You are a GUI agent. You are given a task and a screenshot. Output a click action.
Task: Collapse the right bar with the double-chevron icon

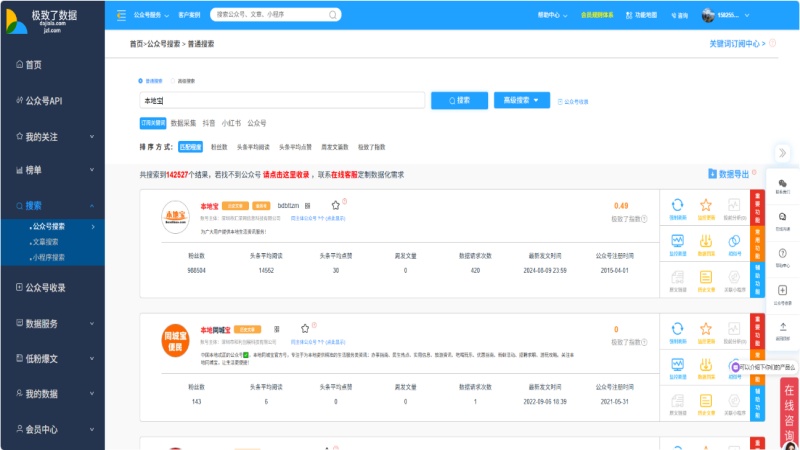click(782, 153)
